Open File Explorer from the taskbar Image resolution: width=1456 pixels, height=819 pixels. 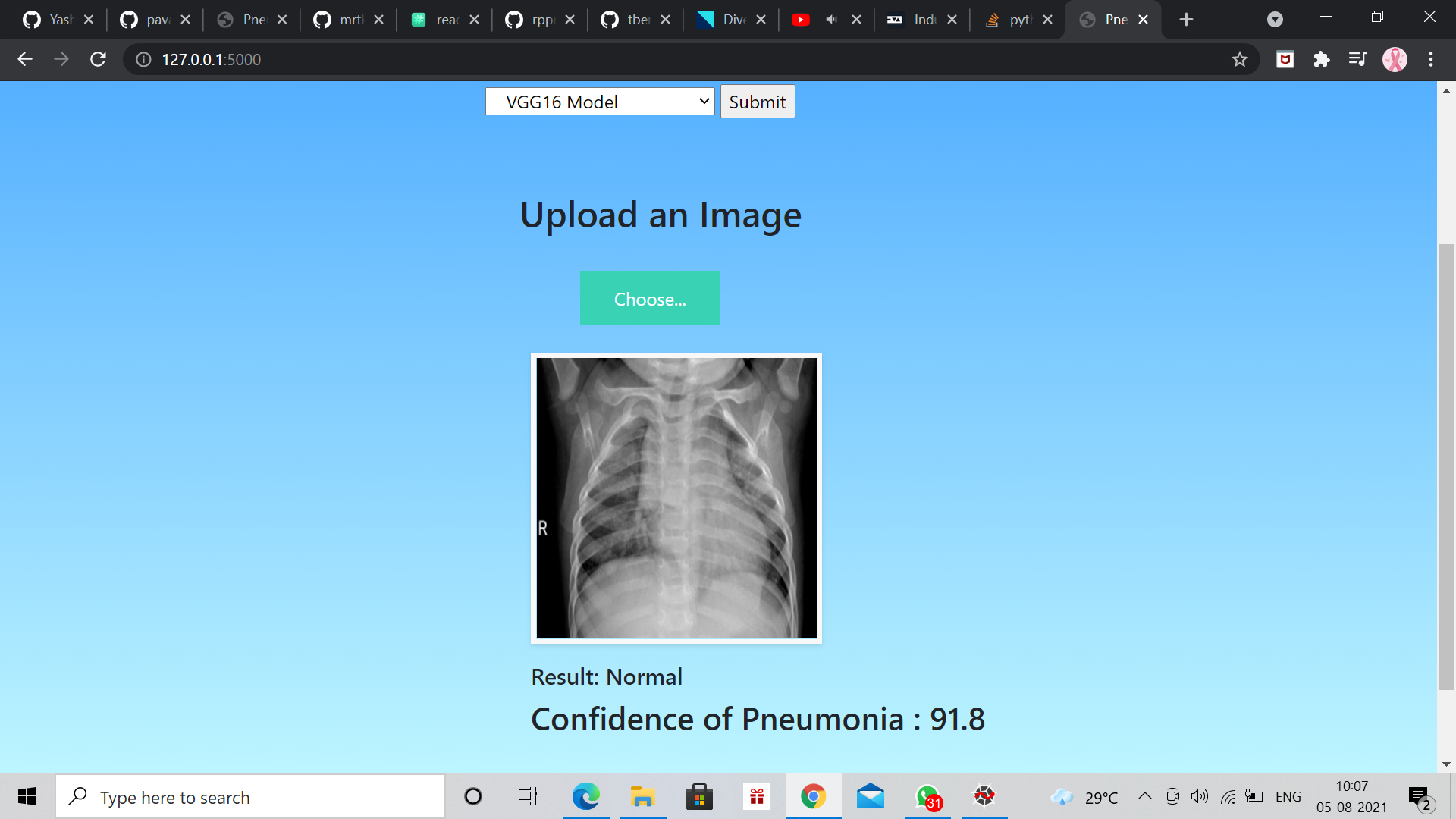(x=642, y=796)
